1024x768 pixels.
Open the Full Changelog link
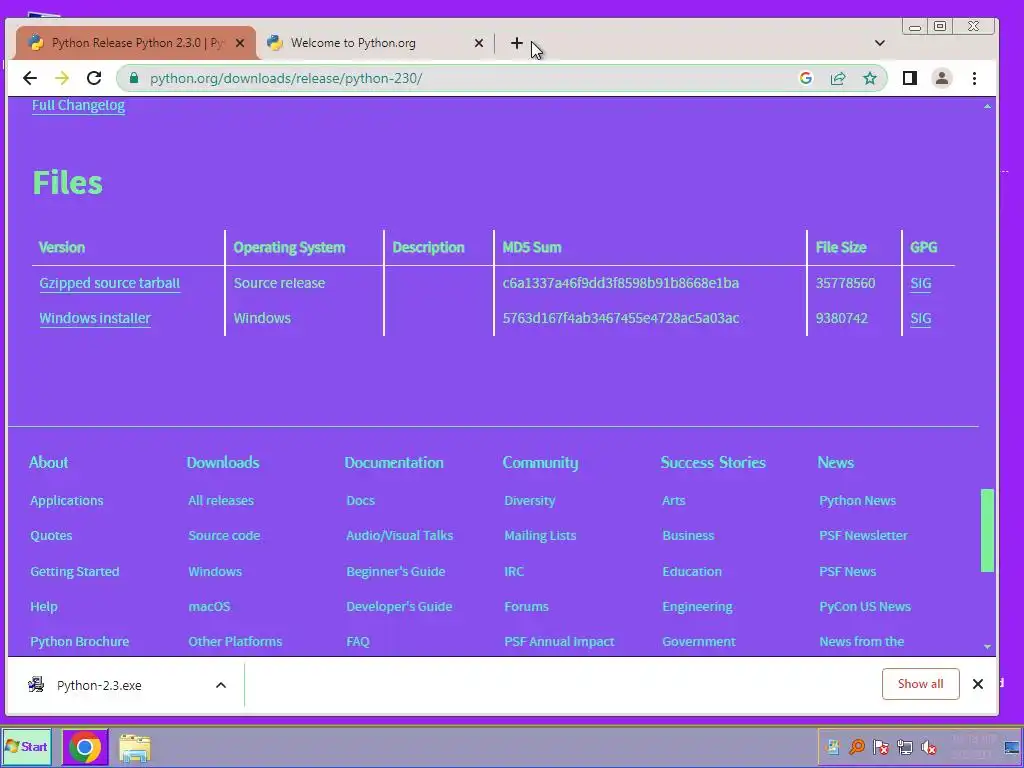(x=78, y=105)
